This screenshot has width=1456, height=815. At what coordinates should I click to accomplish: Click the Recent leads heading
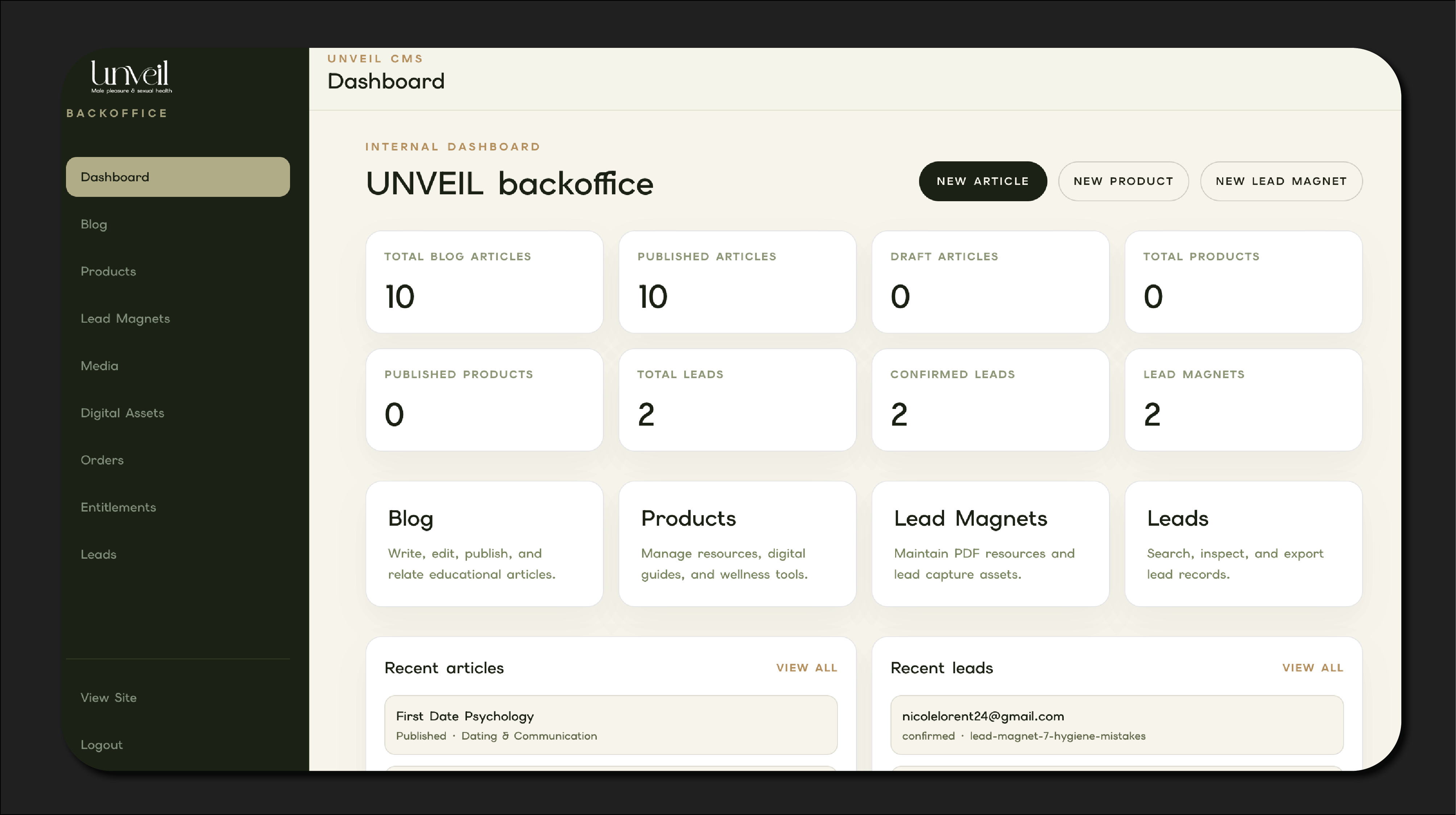point(942,668)
